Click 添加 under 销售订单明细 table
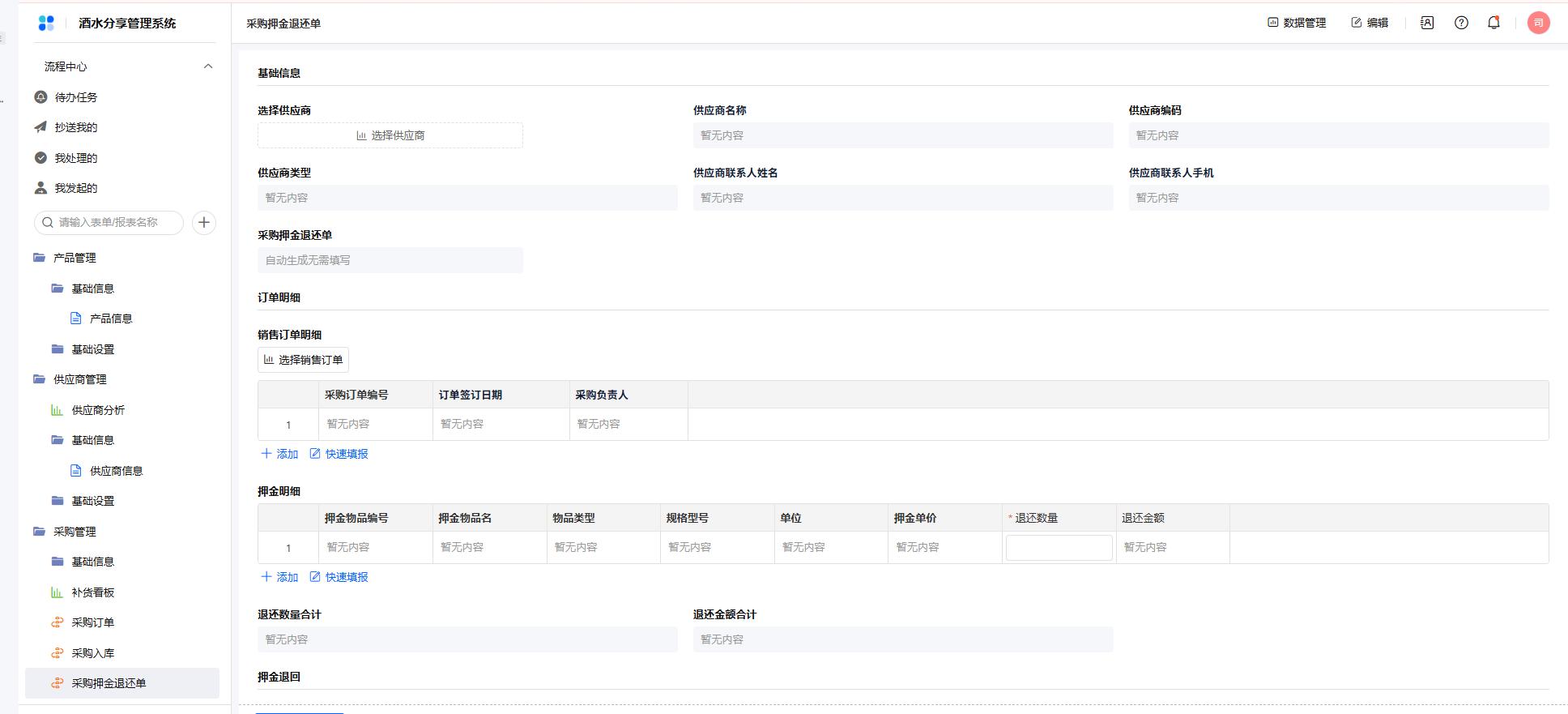1568x714 pixels. click(279, 454)
